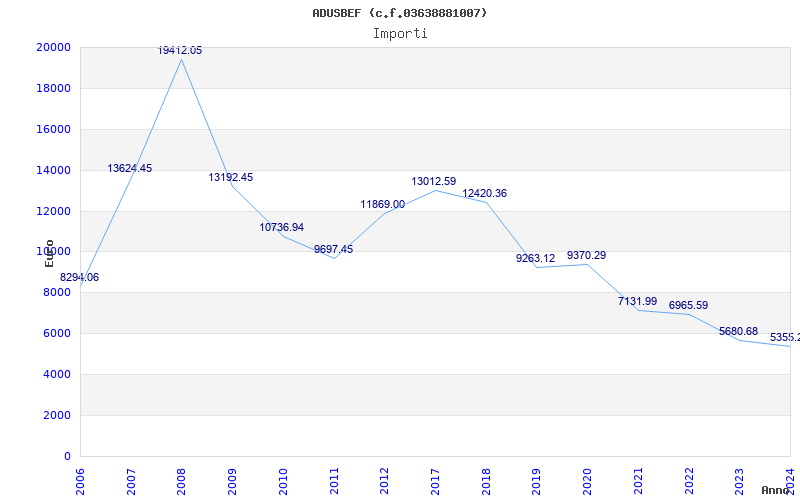Click the y-axis tick label 18000

(x=54, y=88)
